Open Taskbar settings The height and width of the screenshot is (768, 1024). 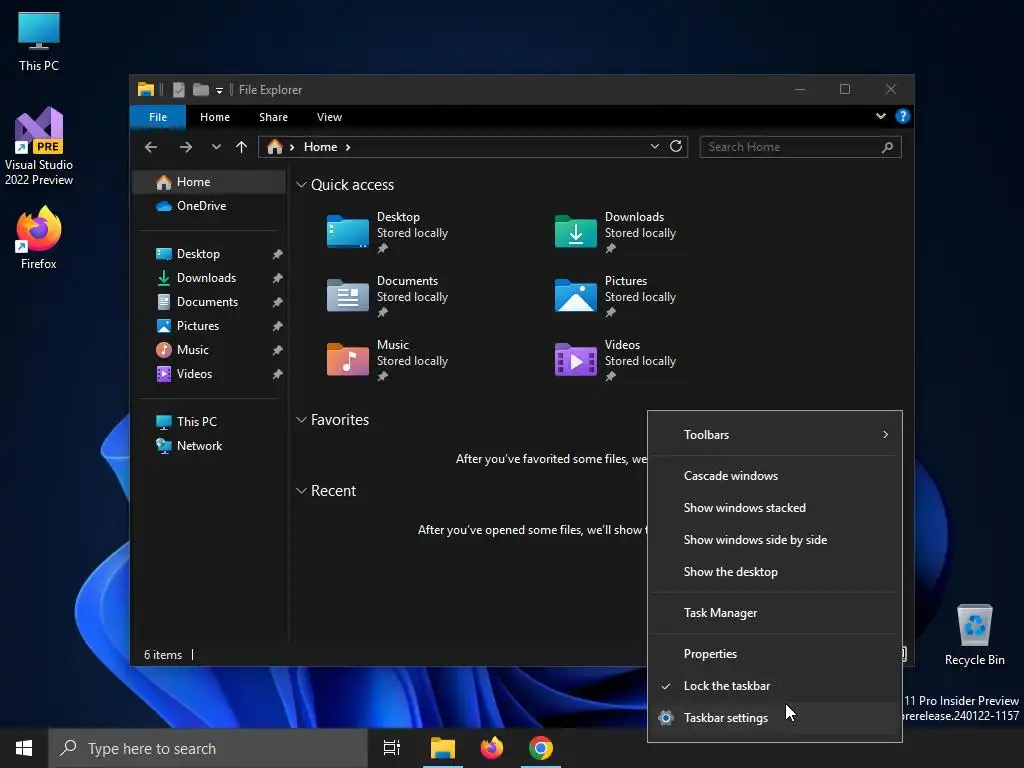[775, 718]
